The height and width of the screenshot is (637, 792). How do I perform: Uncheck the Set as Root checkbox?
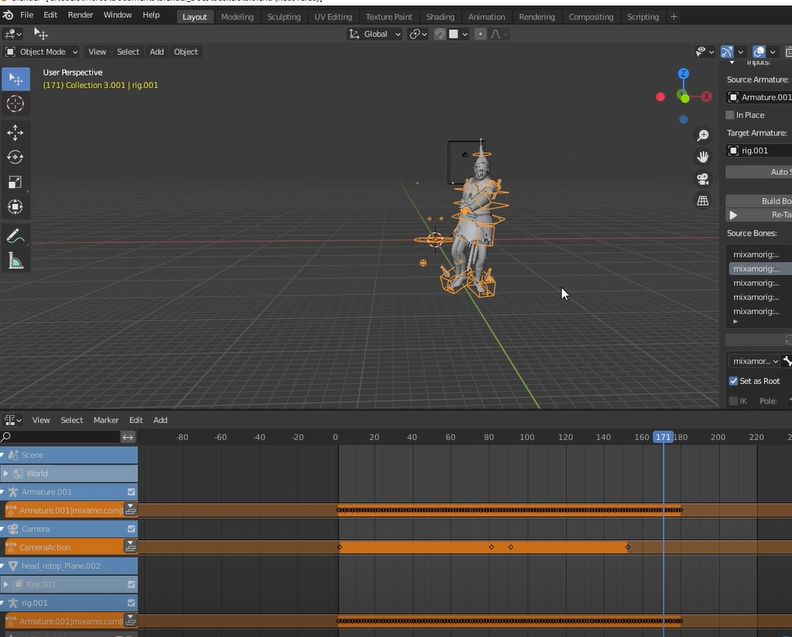pyautogui.click(x=733, y=381)
